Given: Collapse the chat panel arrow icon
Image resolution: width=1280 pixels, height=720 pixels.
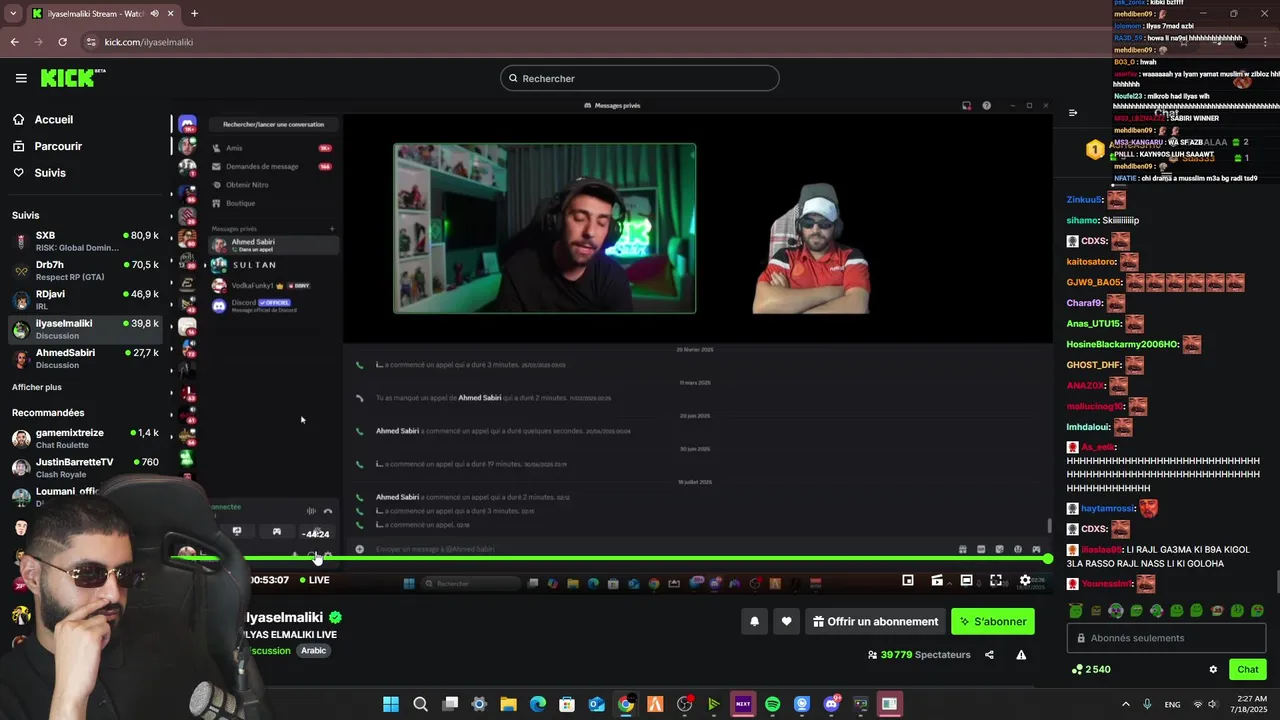Looking at the screenshot, I should pyautogui.click(x=1073, y=112).
